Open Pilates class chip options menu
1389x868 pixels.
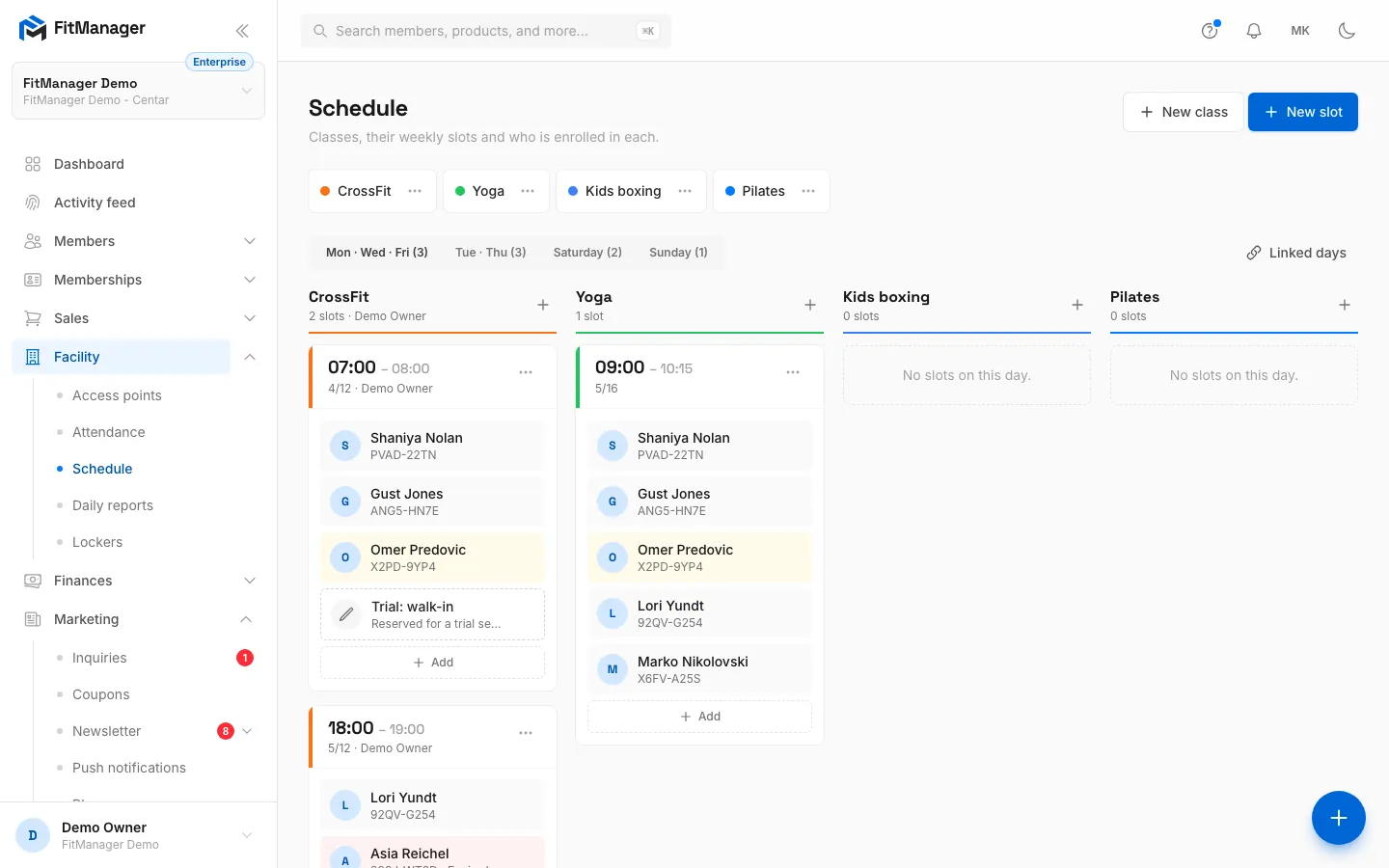pyautogui.click(x=808, y=191)
